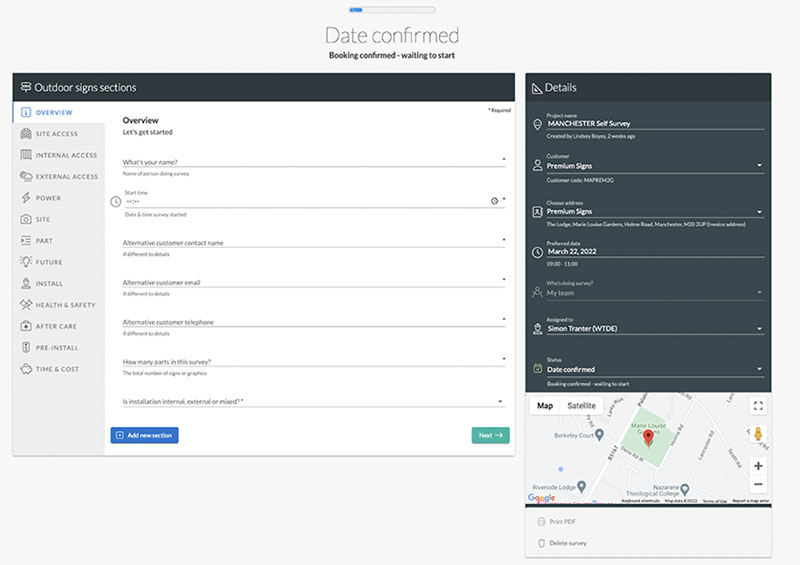Click the Keyboard shortcuts map link
This screenshot has height=565, width=800.
(x=641, y=501)
